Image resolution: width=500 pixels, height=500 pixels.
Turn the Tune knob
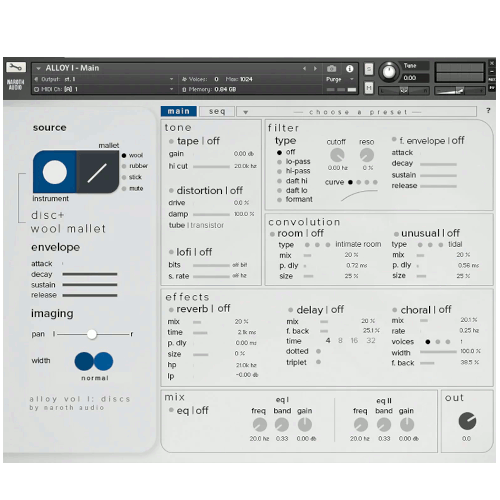tap(389, 71)
